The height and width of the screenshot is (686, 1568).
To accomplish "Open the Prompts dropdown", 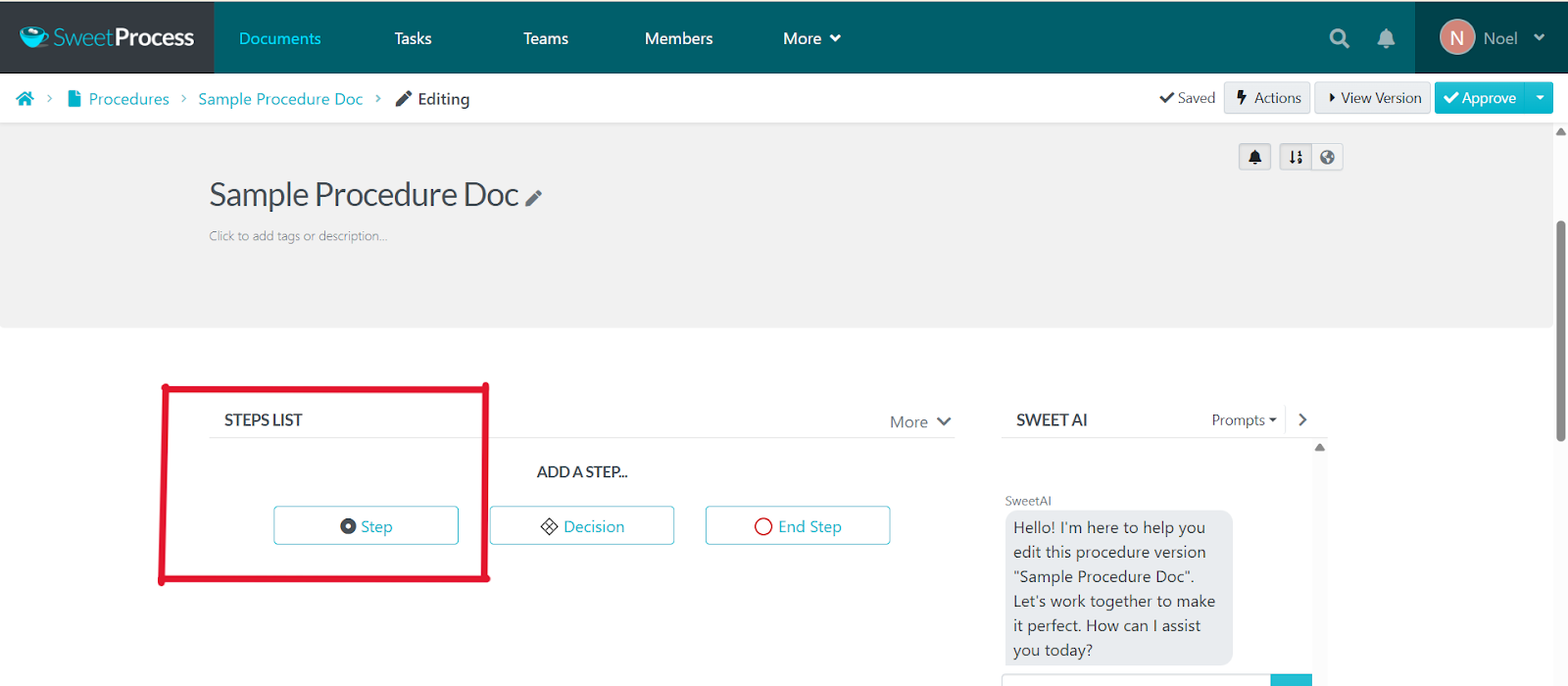I will tap(1244, 419).
